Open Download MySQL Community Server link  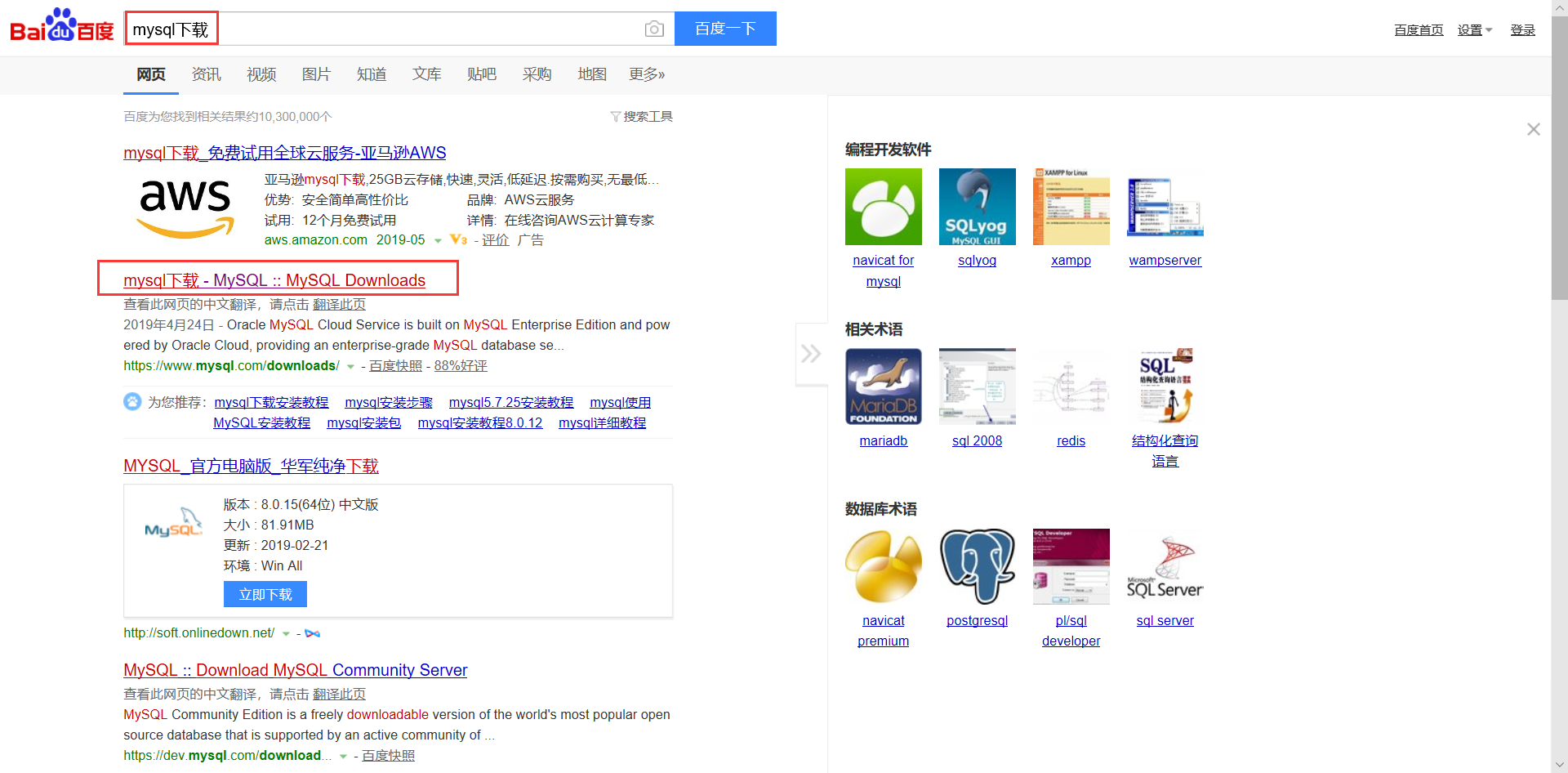[x=296, y=670]
